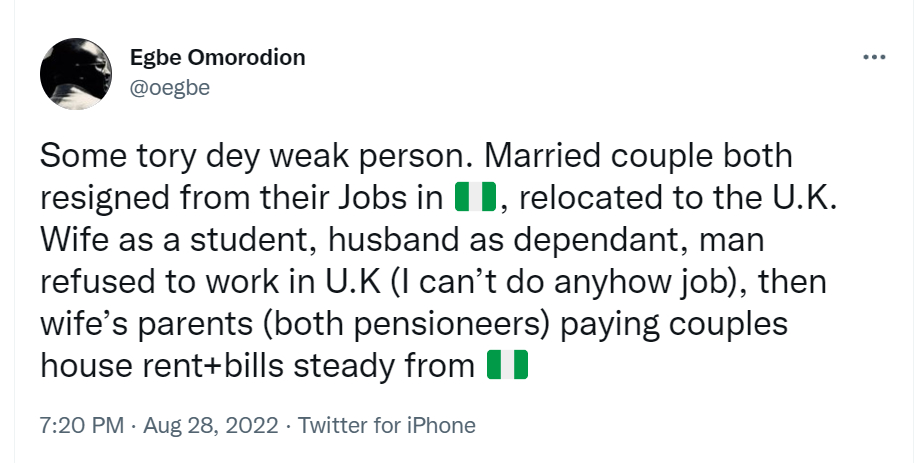Select the text "relocated to the U.K."
916x463 pixels.
(683, 198)
